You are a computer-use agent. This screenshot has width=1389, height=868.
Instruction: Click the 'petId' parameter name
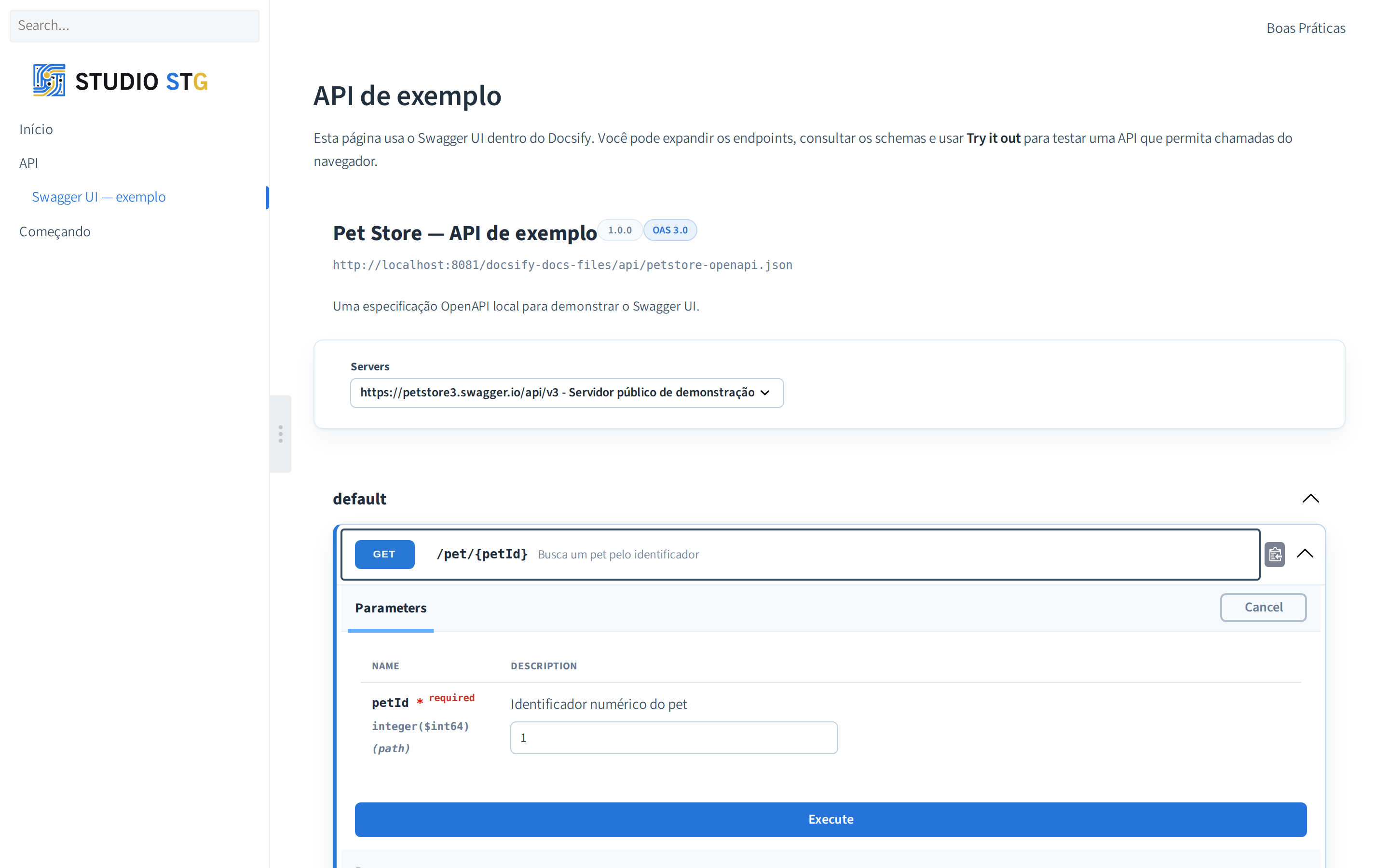pyautogui.click(x=390, y=703)
